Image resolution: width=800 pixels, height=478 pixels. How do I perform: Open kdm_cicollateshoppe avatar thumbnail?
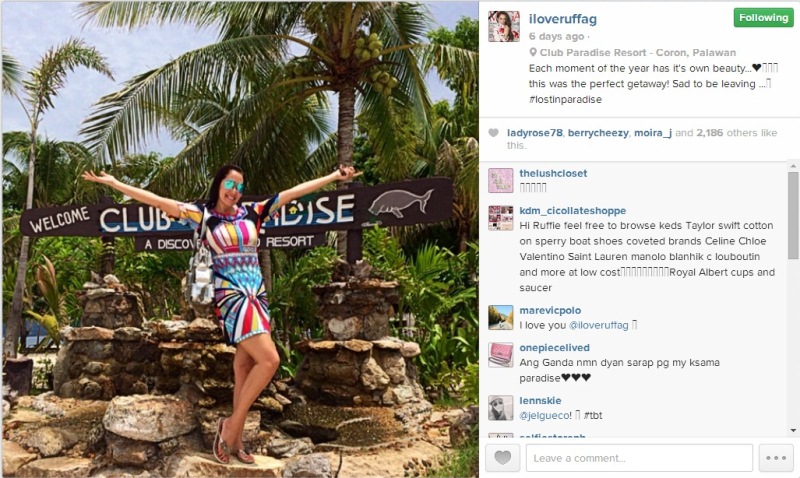[x=501, y=218]
